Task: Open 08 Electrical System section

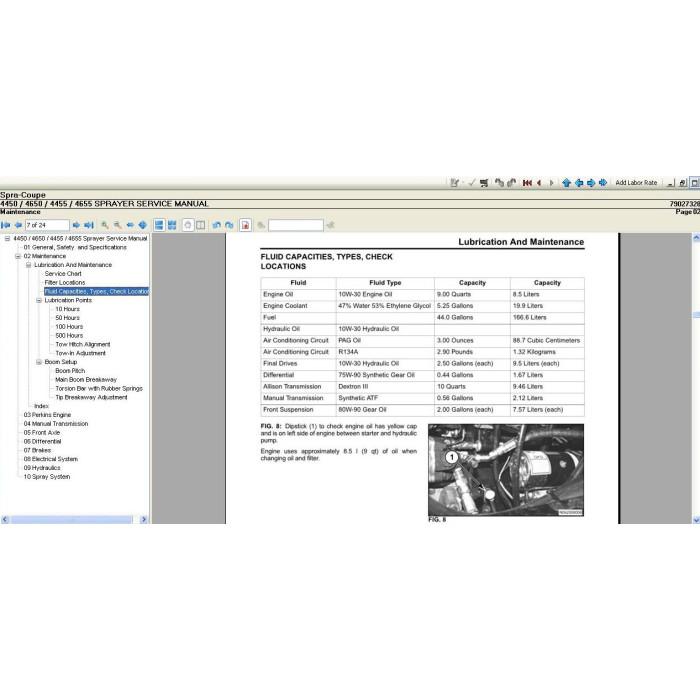Action: 50,459
